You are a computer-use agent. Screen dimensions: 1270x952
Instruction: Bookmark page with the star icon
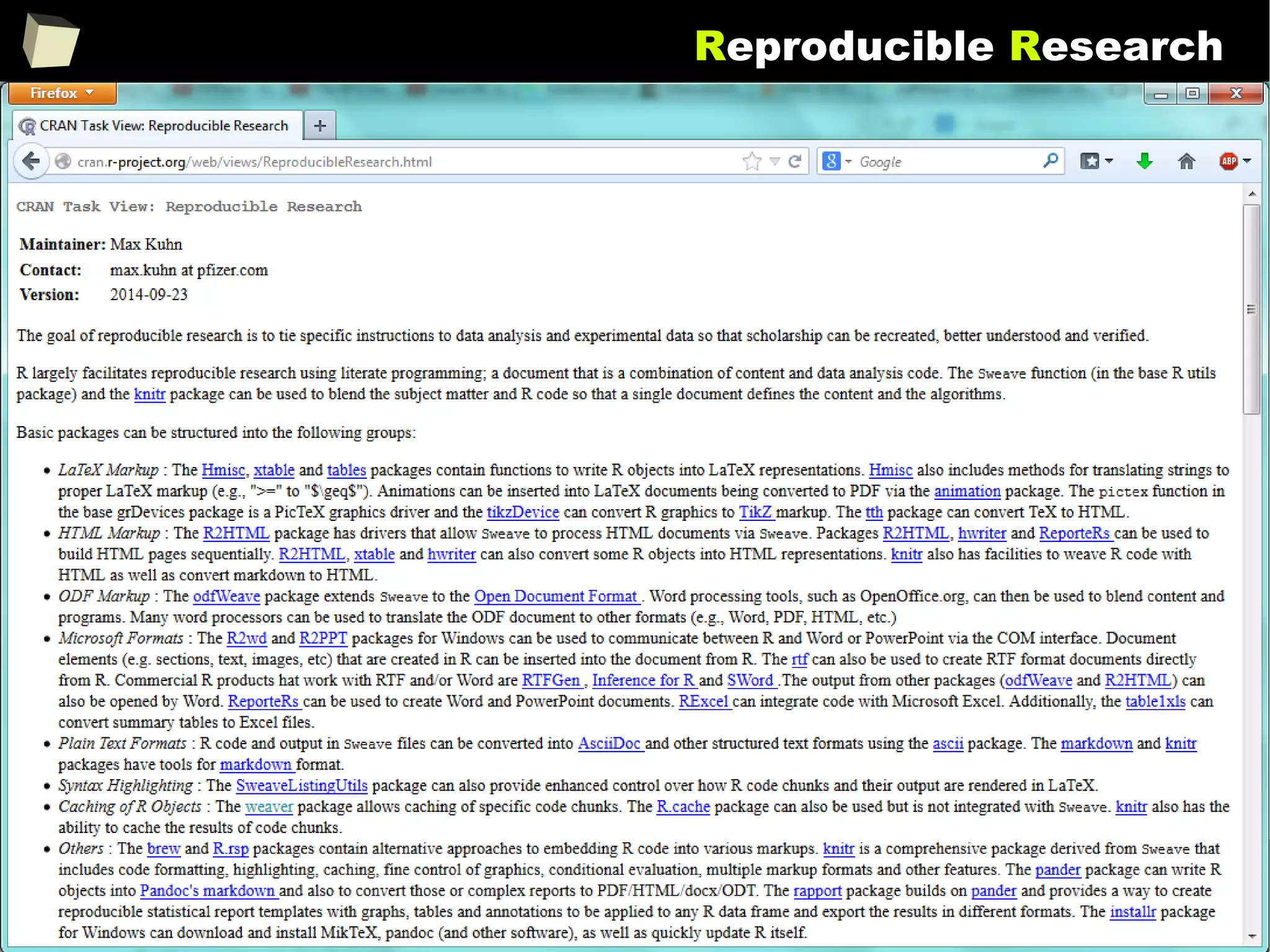(752, 162)
